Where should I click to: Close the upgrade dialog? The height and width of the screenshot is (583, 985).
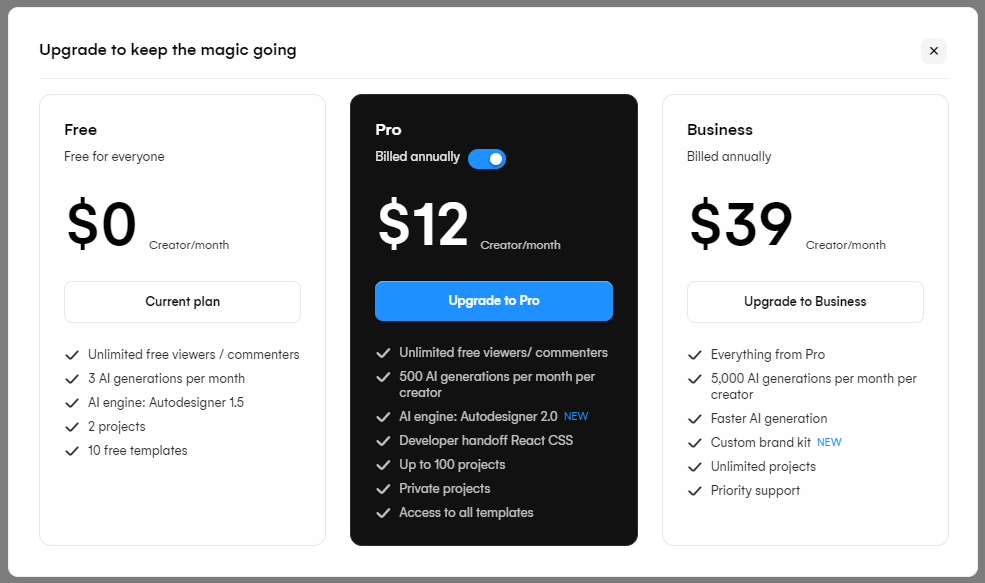(x=933, y=51)
